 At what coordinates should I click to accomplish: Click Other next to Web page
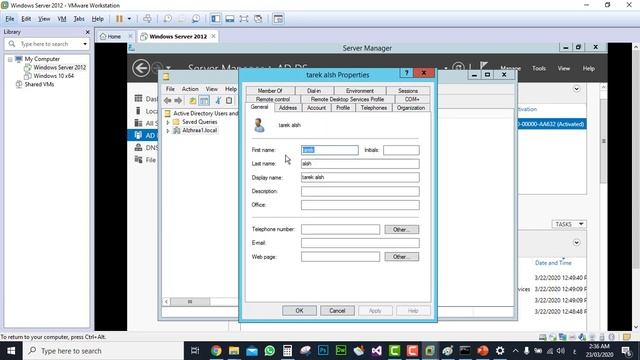point(401,257)
